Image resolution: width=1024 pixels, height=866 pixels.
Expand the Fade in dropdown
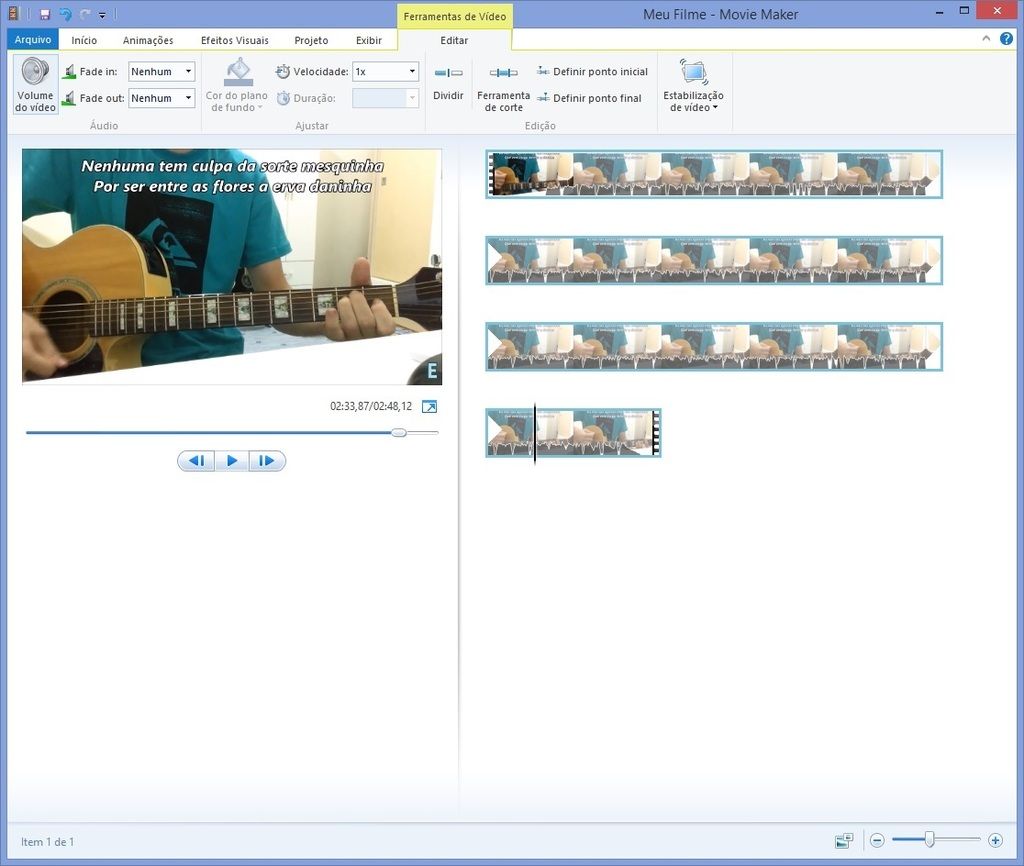point(188,72)
